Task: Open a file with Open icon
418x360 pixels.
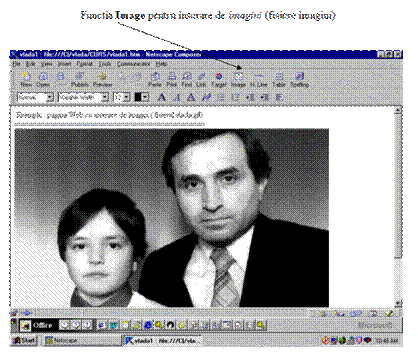Action: point(43,80)
